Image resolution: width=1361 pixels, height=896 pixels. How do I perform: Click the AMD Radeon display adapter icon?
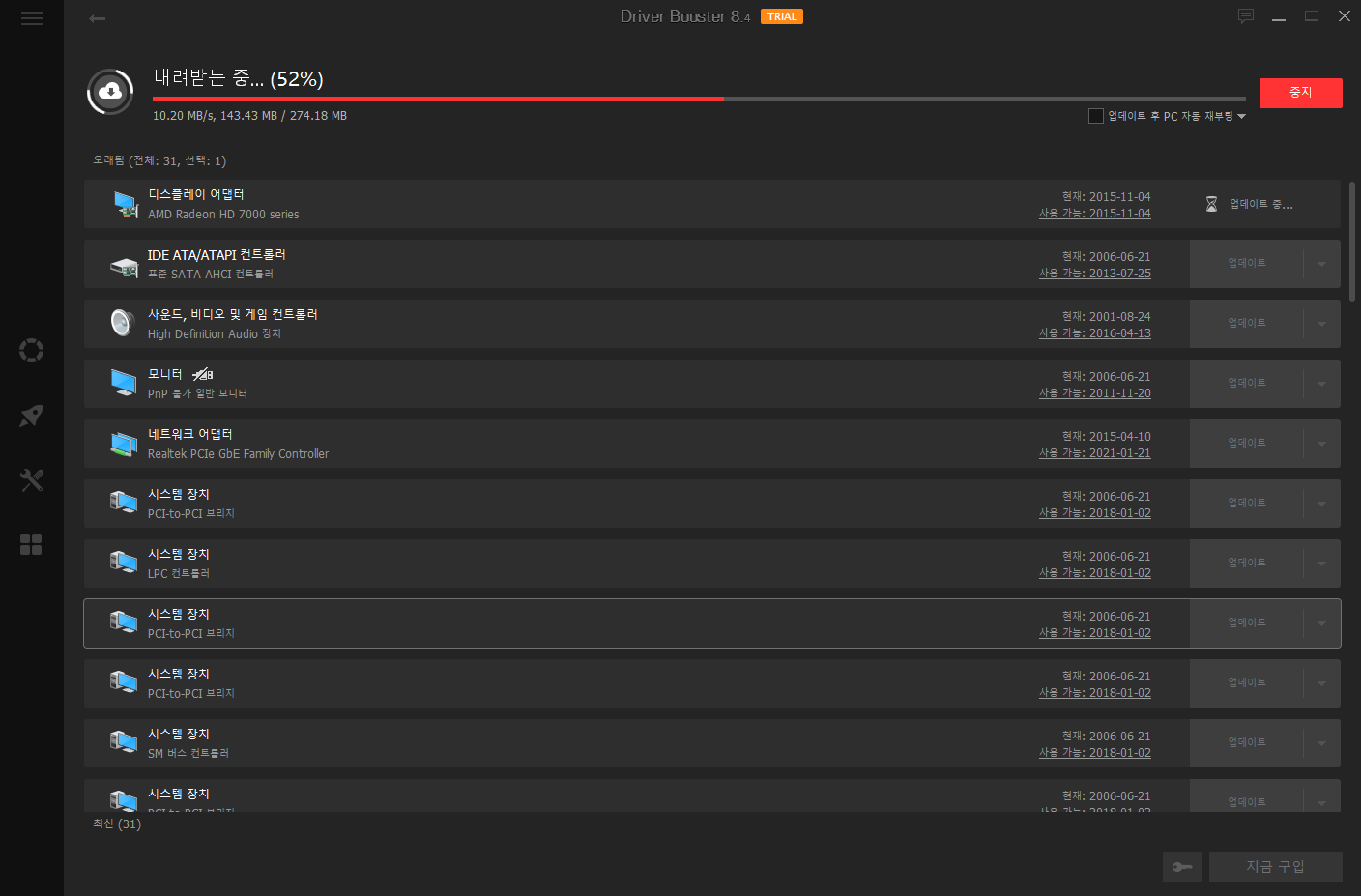(x=125, y=204)
